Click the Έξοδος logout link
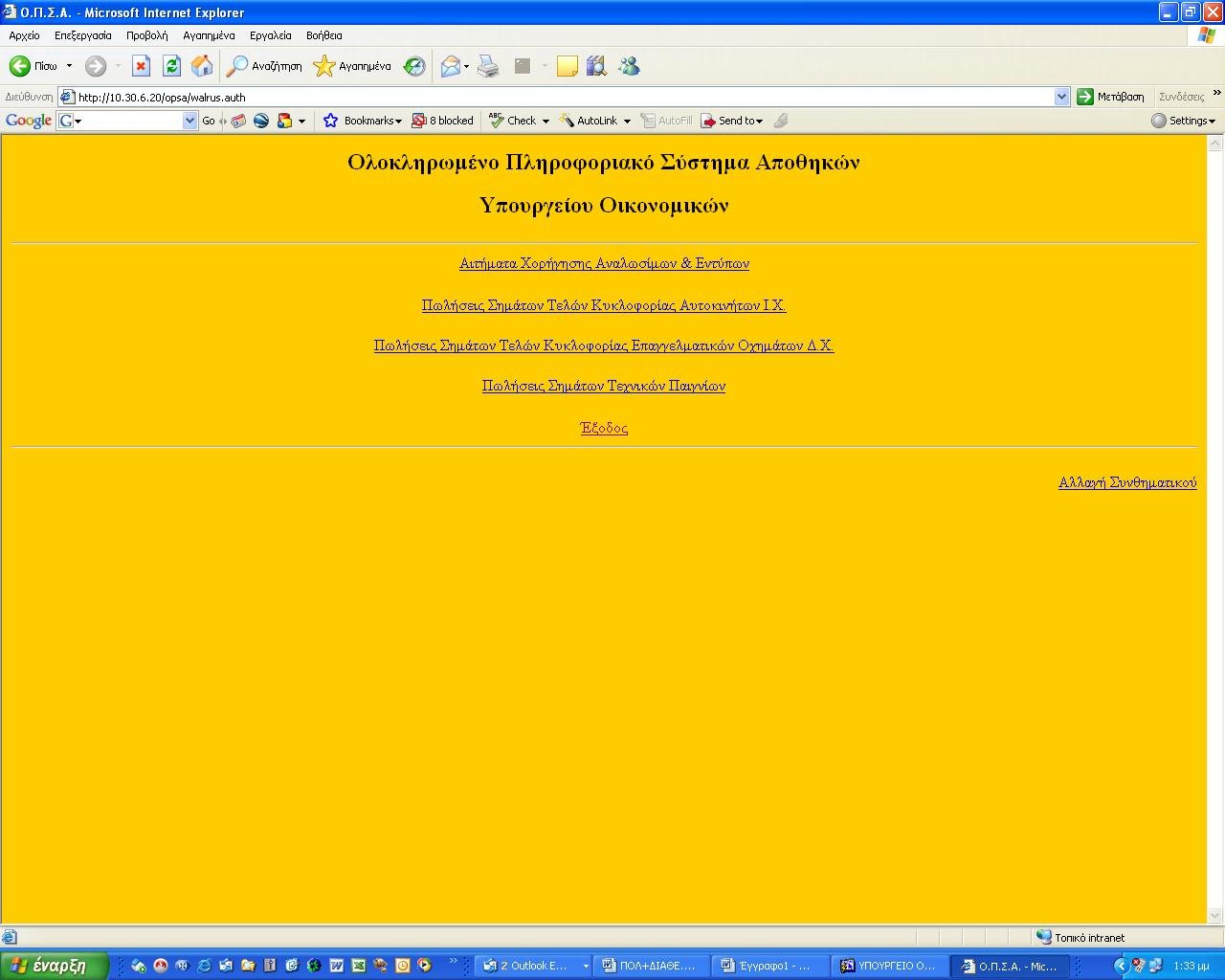 (604, 429)
